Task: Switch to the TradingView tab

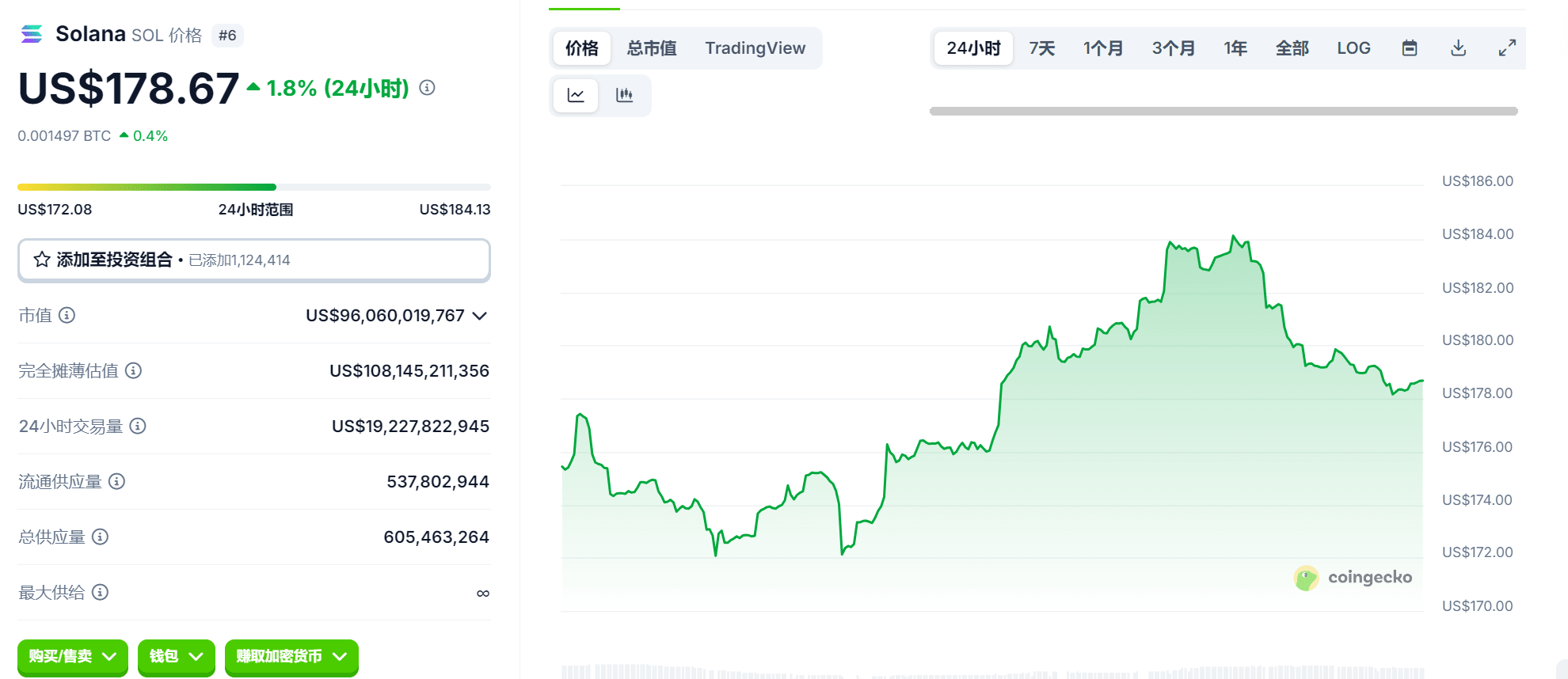Action: [755, 48]
